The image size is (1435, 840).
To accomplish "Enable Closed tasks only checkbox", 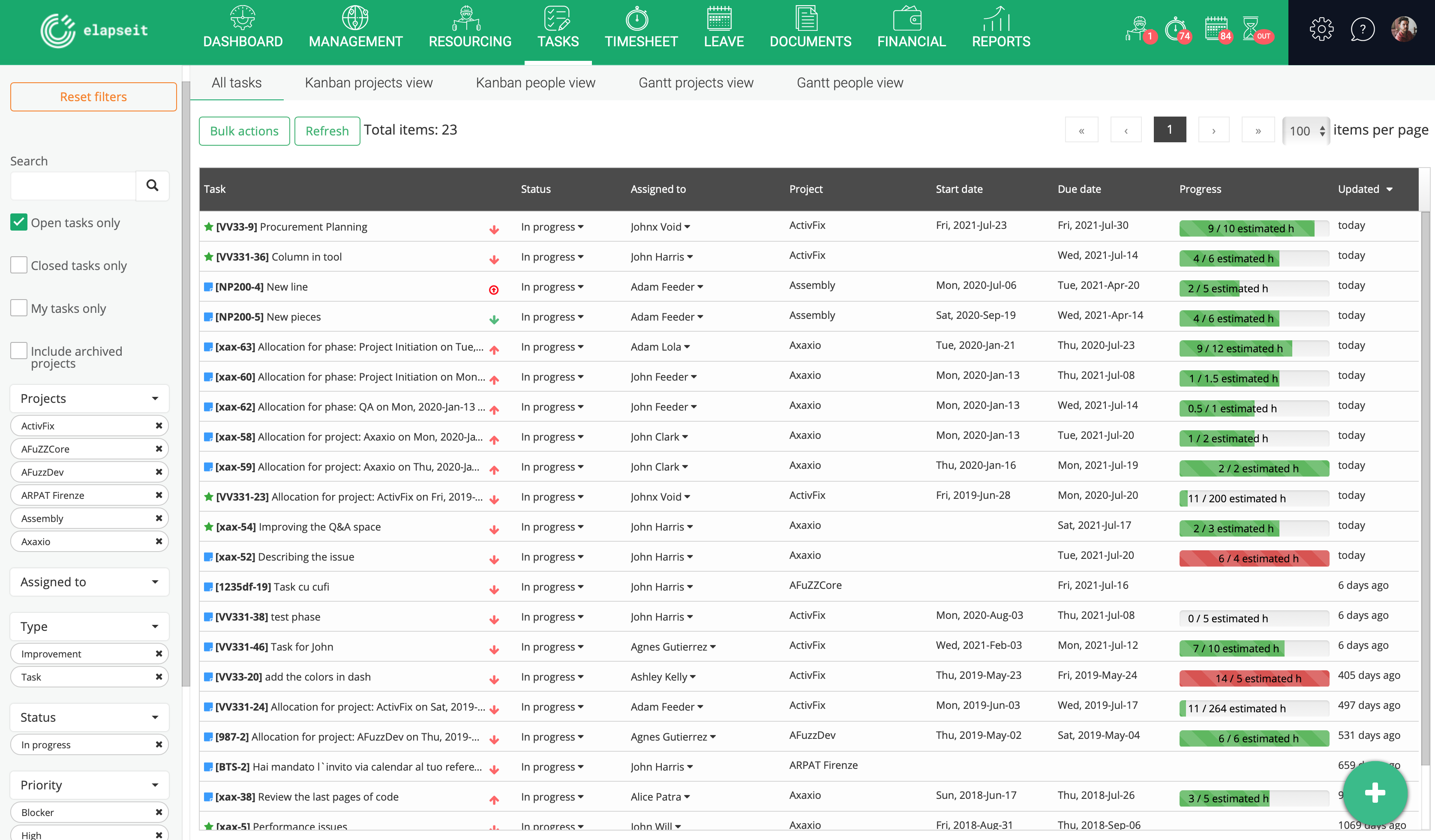I will (19, 265).
